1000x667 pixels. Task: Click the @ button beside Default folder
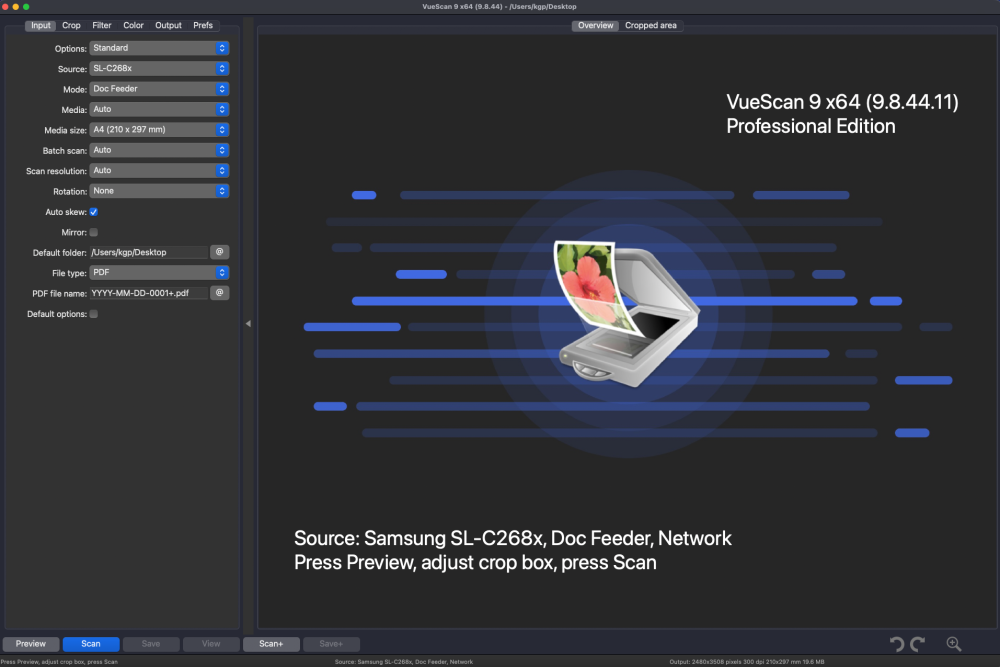click(219, 252)
